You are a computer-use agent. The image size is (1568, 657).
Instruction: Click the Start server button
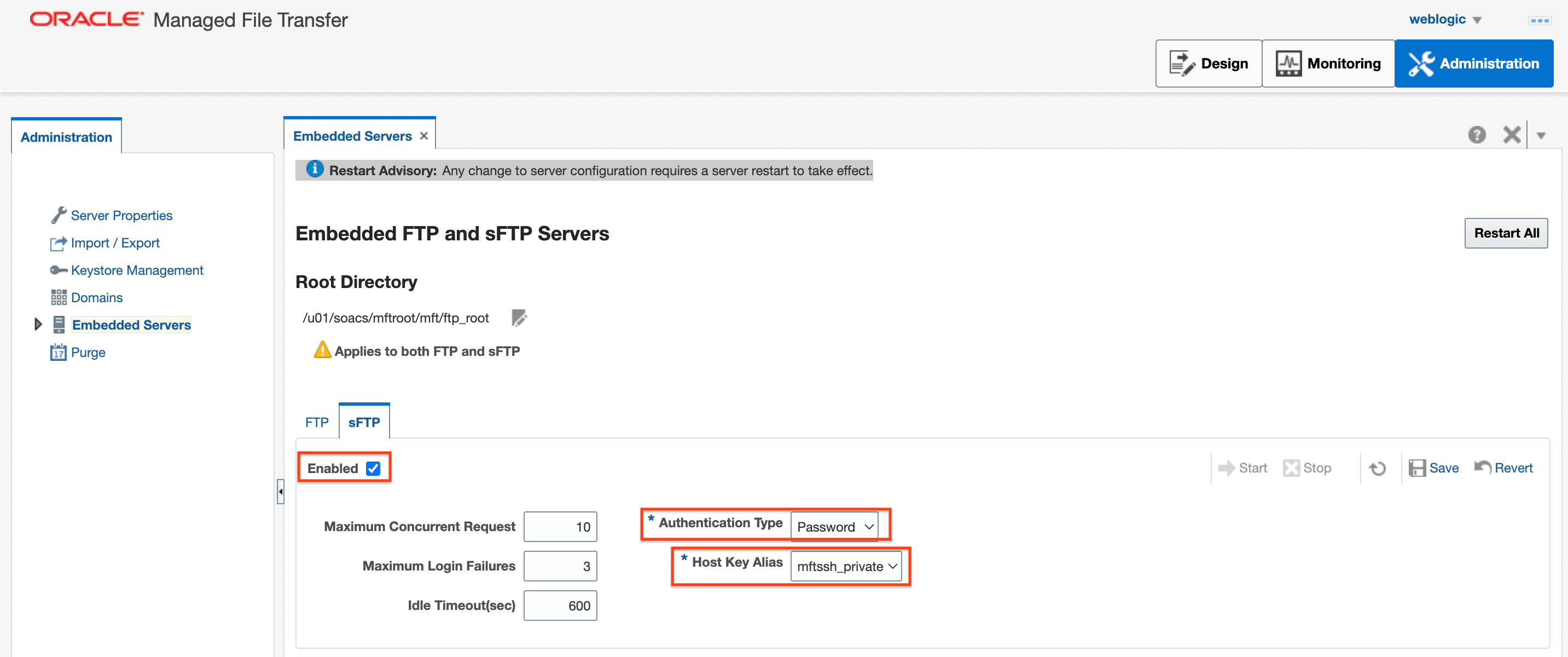point(1242,468)
